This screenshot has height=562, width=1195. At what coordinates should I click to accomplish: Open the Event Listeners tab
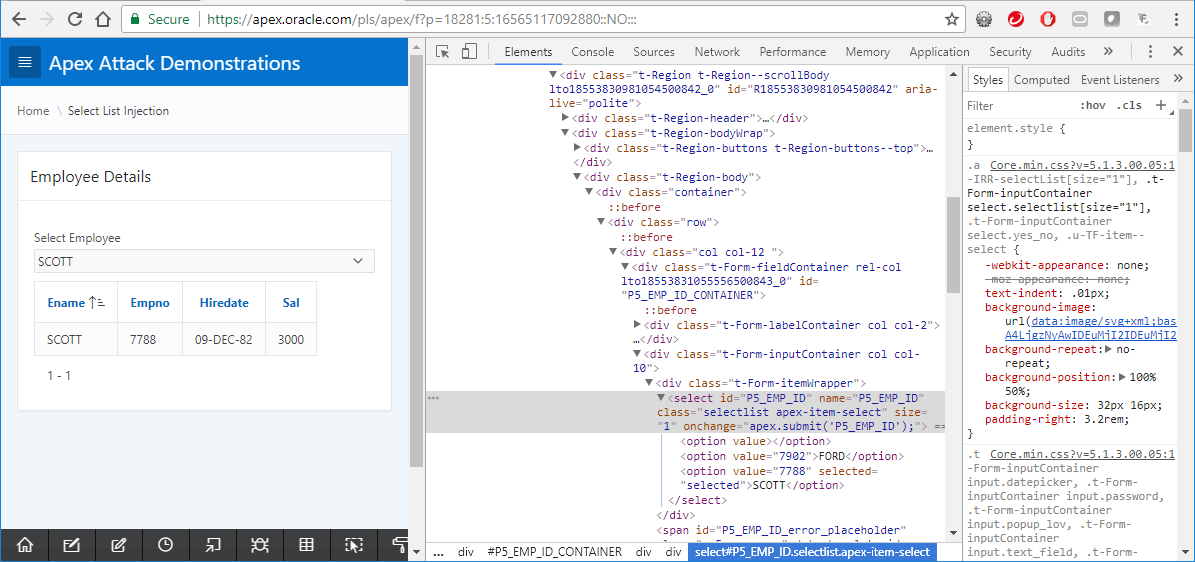click(x=1120, y=79)
